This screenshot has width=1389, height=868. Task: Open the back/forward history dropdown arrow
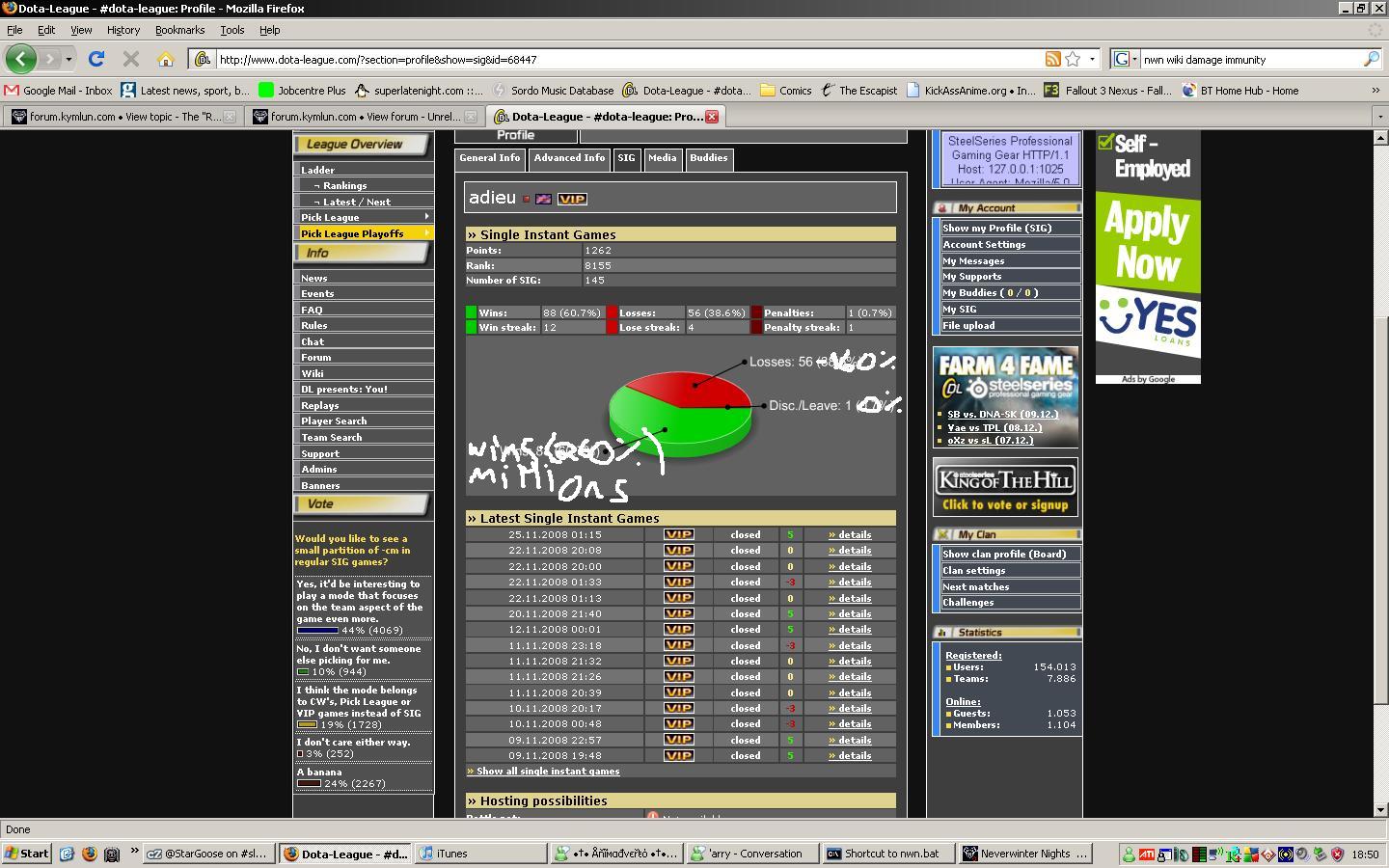(68, 59)
